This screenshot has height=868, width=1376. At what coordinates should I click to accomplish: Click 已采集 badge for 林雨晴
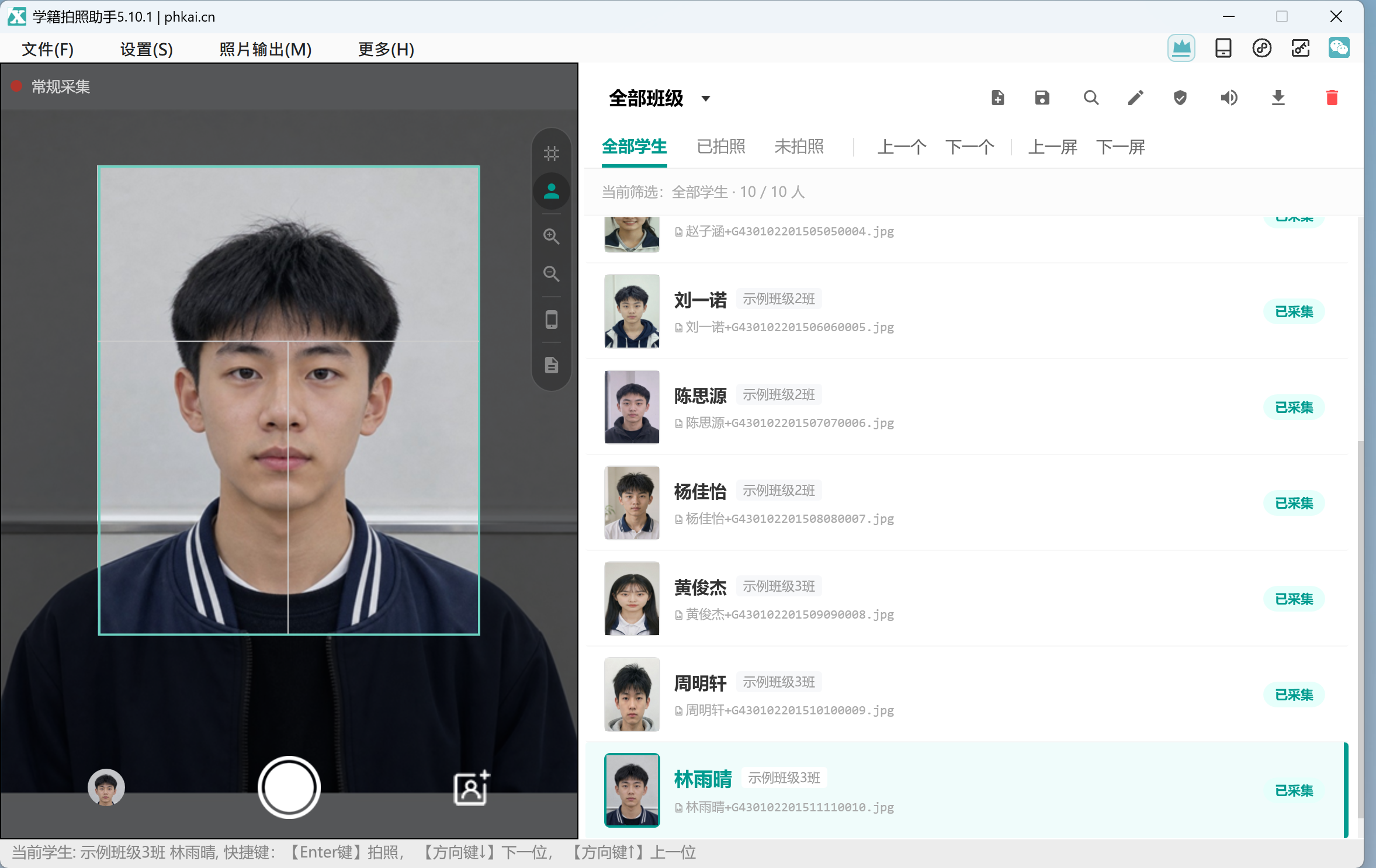click(1294, 790)
